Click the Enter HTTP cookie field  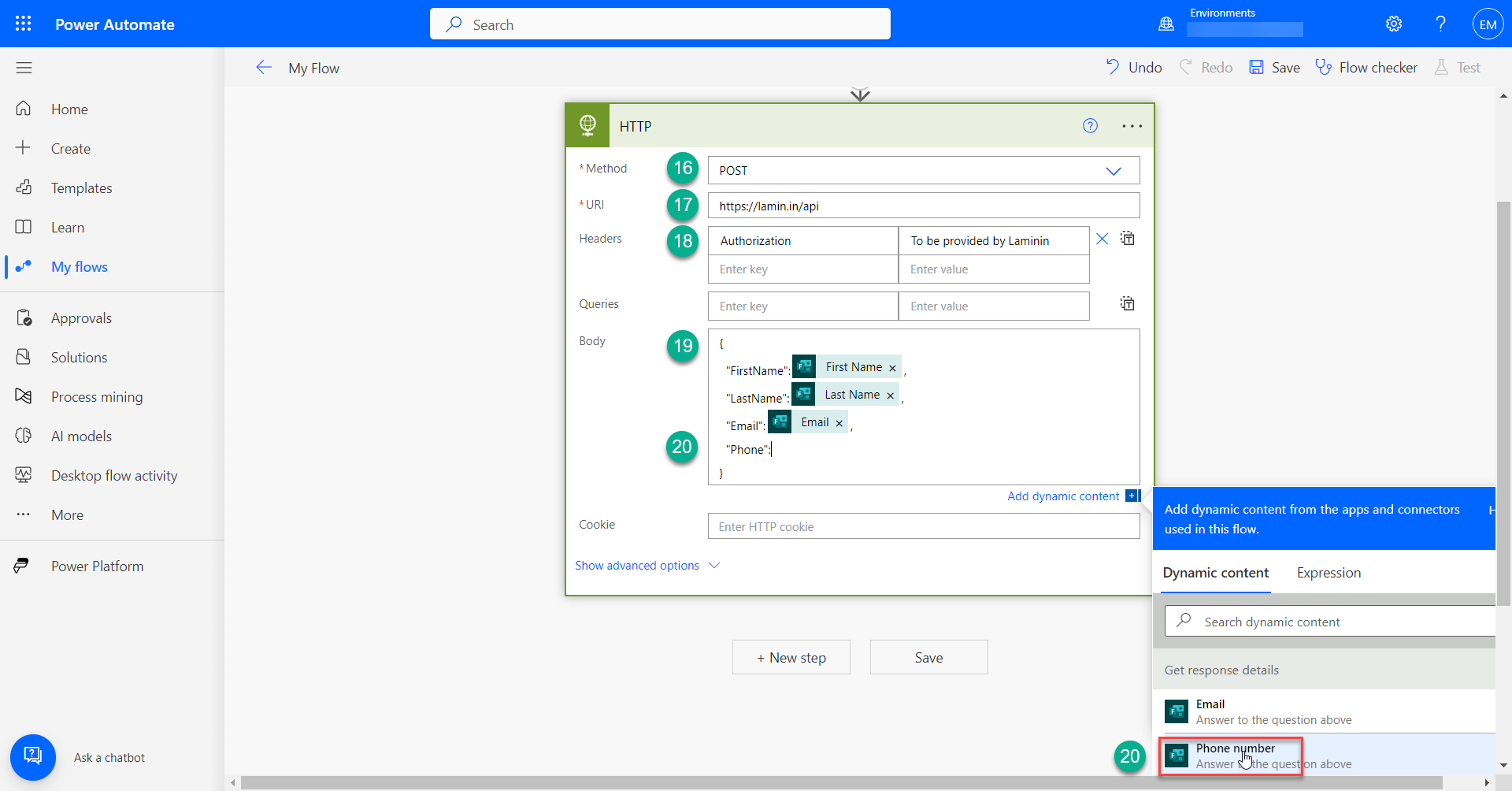pyautogui.click(x=923, y=526)
